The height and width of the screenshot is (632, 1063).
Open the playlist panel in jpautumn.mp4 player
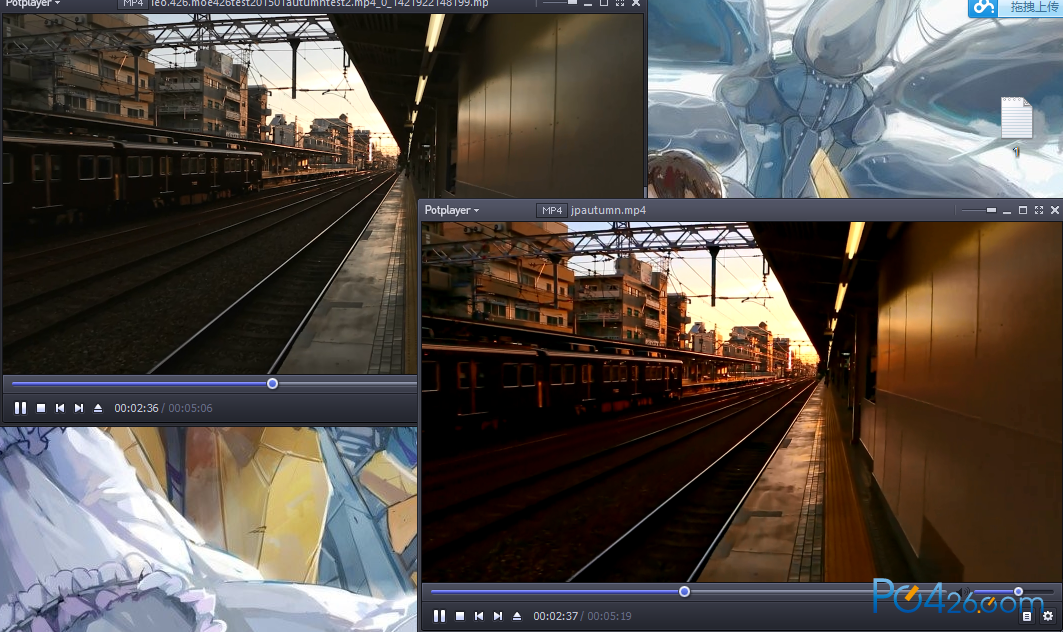click(1027, 616)
